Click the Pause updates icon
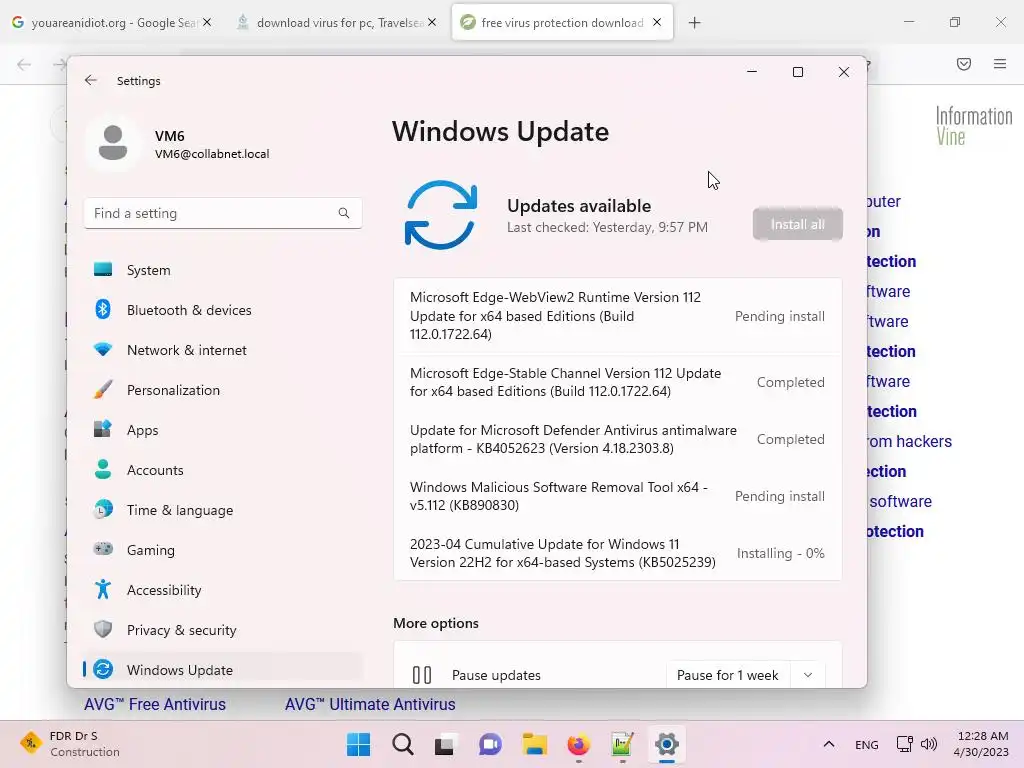Image resolution: width=1024 pixels, height=768 pixels. [422, 675]
